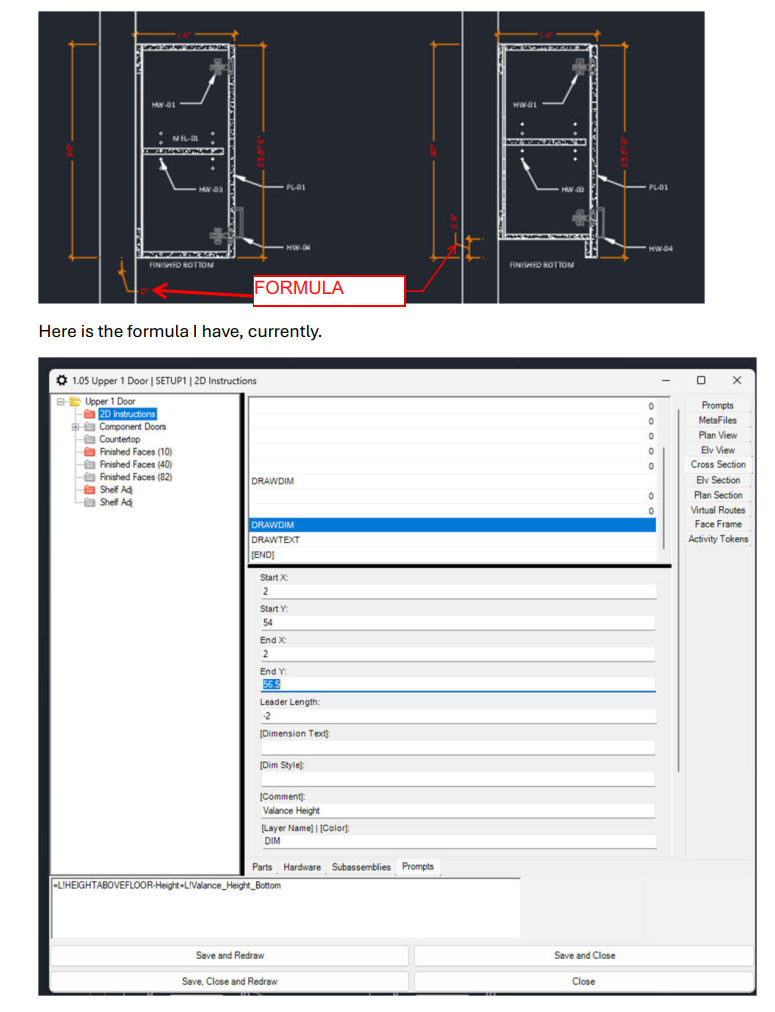Switch to Plan View
This screenshot has height=1012, width=775.
point(718,436)
